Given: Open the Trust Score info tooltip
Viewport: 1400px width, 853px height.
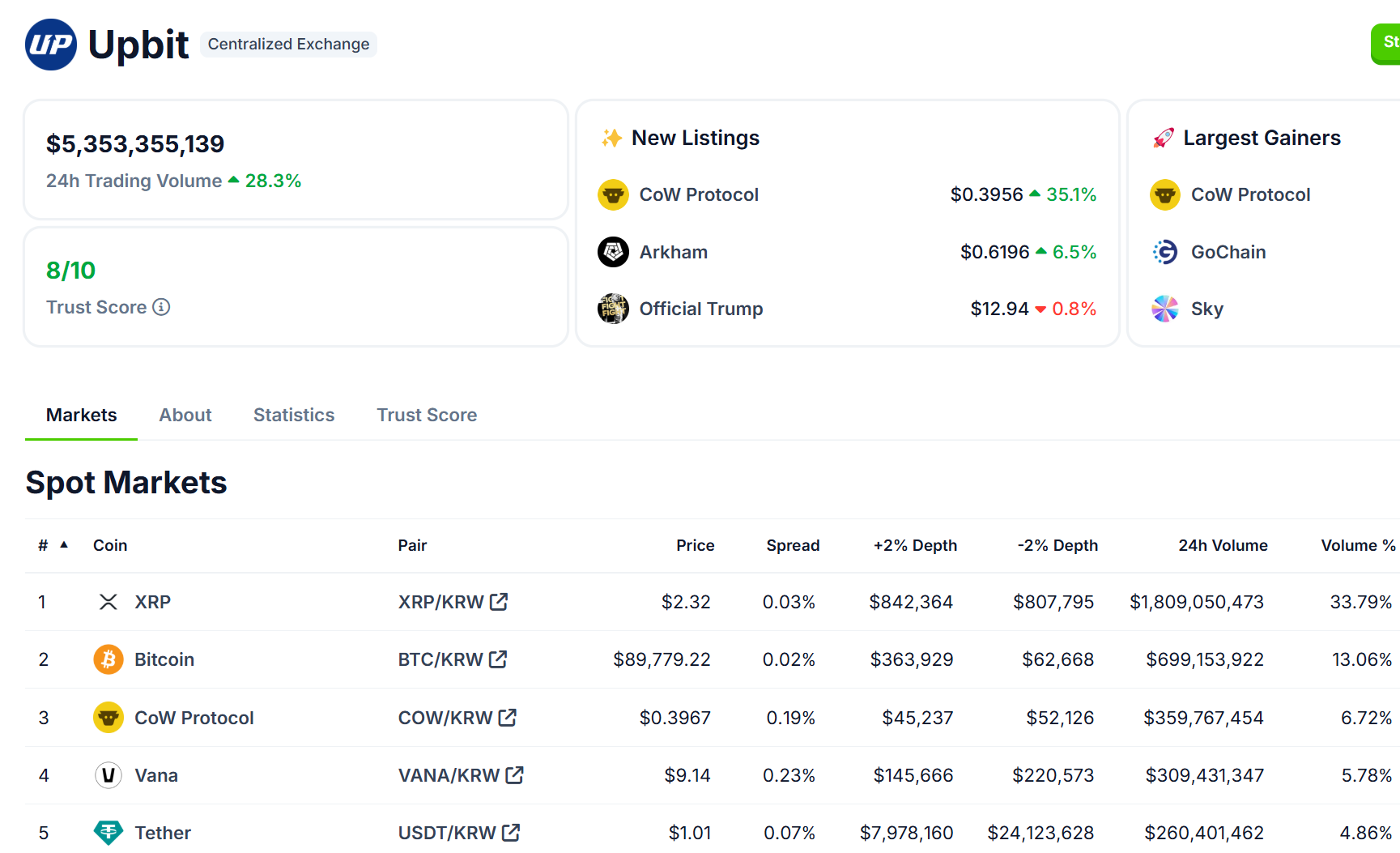Looking at the screenshot, I should (161, 307).
